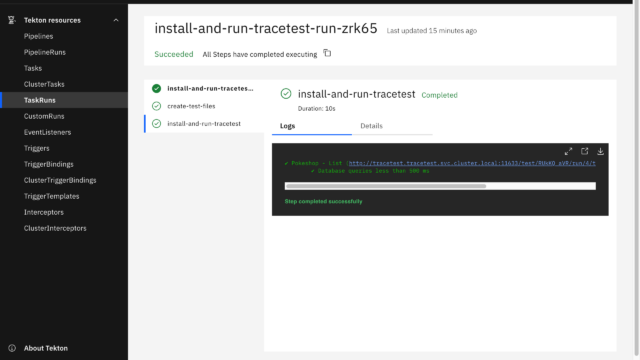Open ClusterTriggerBindings in the sidebar
Screen dimensions: 640x360
point(60,180)
